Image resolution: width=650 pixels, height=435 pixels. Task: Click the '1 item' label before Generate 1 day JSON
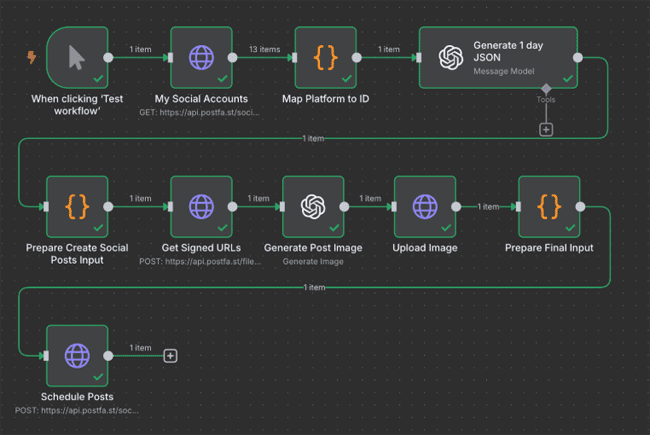pyautogui.click(x=388, y=49)
